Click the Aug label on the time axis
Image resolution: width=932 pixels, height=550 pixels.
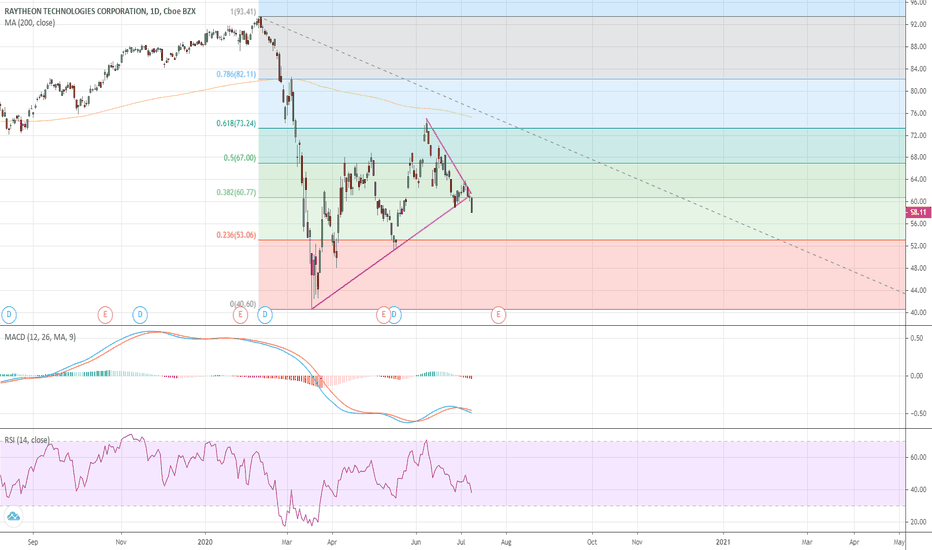tap(506, 542)
